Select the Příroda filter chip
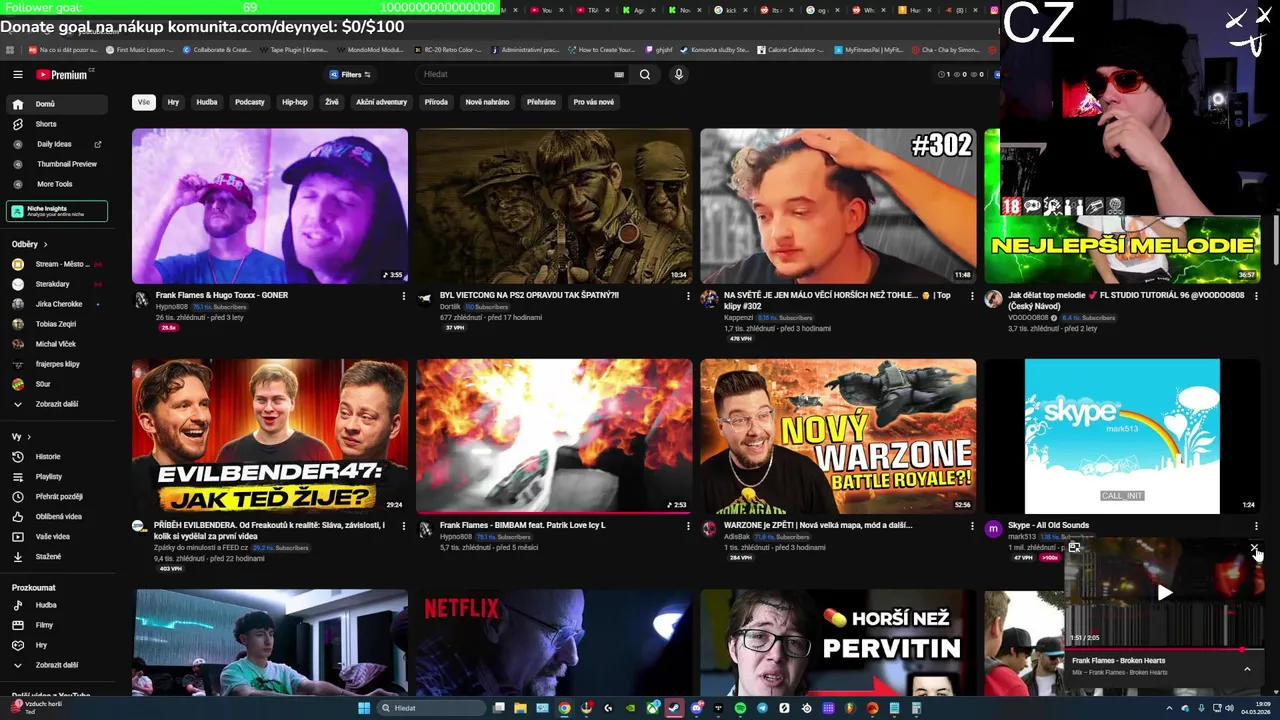 tap(436, 102)
